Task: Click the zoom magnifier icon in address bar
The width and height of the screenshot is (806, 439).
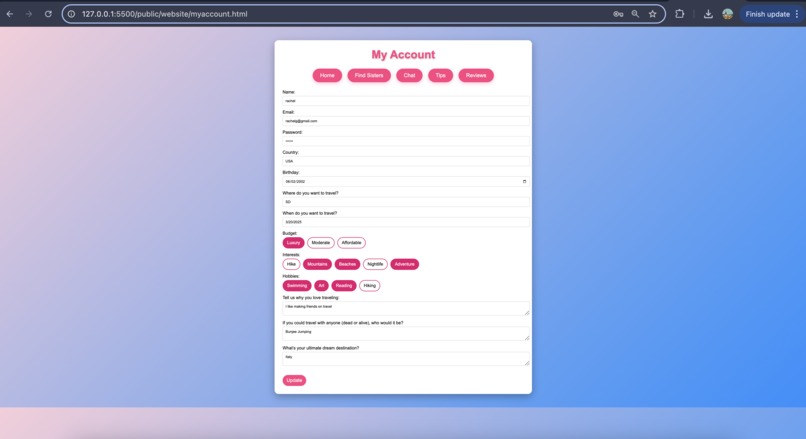Action: point(635,14)
